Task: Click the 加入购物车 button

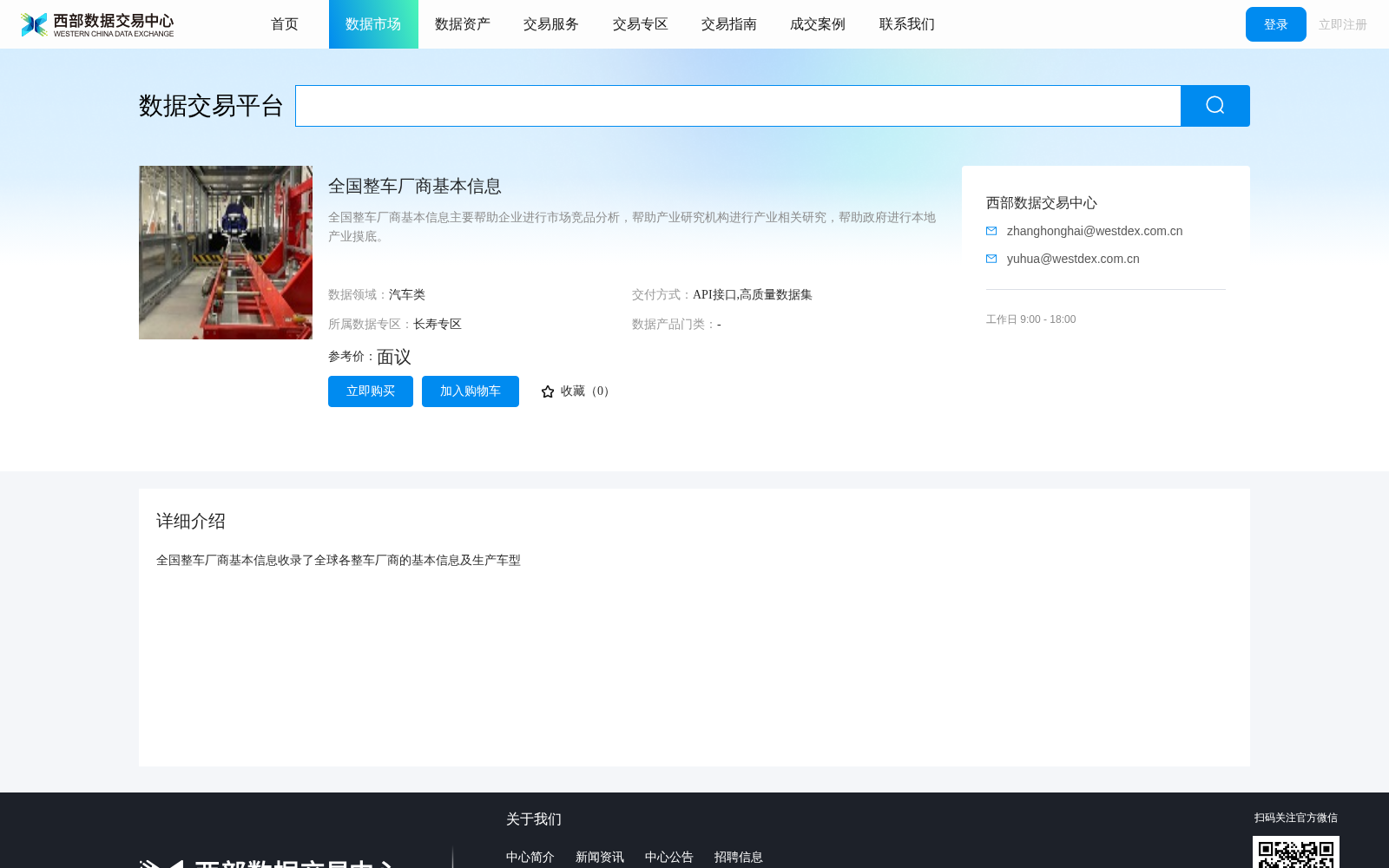Action: [471, 391]
